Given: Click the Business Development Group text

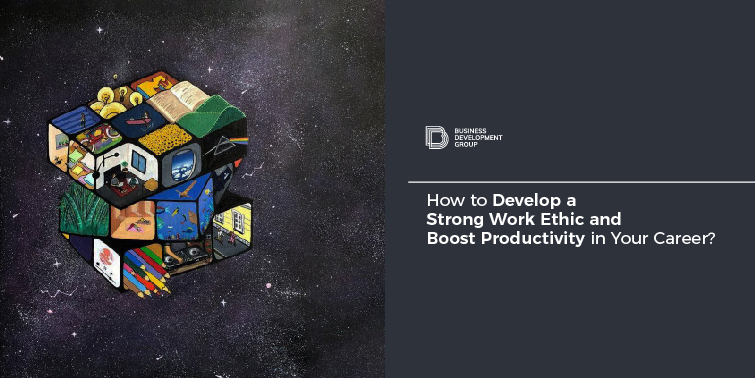Looking at the screenshot, I should [478, 137].
